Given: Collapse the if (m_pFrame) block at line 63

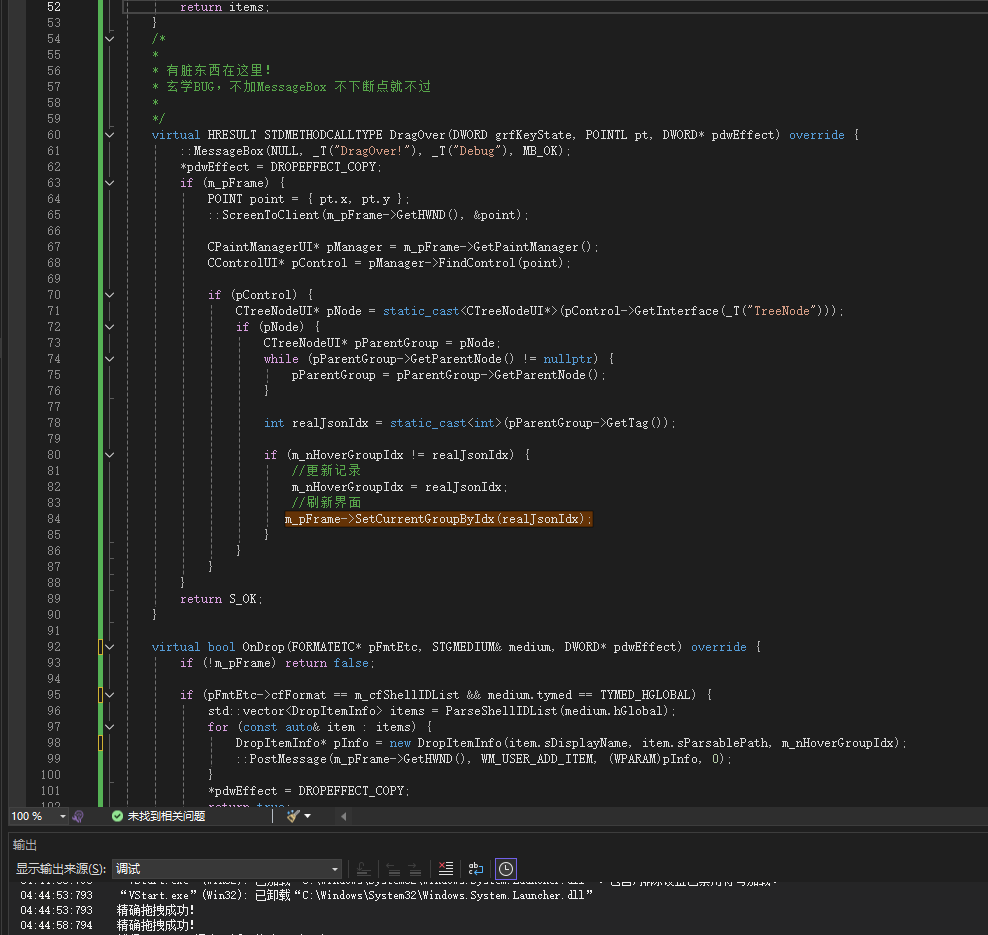Looking at the screenshot, I should coord(110,183).
